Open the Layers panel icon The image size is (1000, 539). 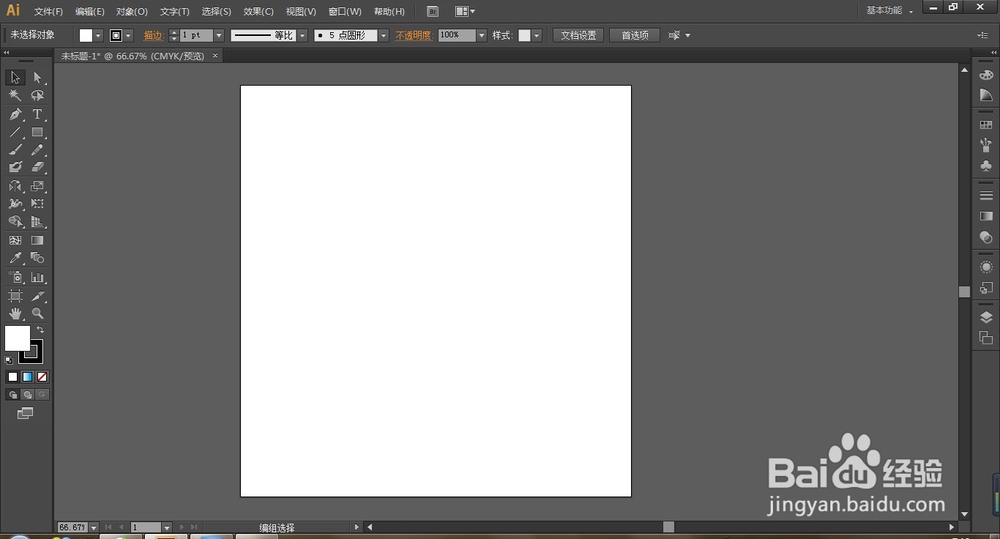pos(986,317)
